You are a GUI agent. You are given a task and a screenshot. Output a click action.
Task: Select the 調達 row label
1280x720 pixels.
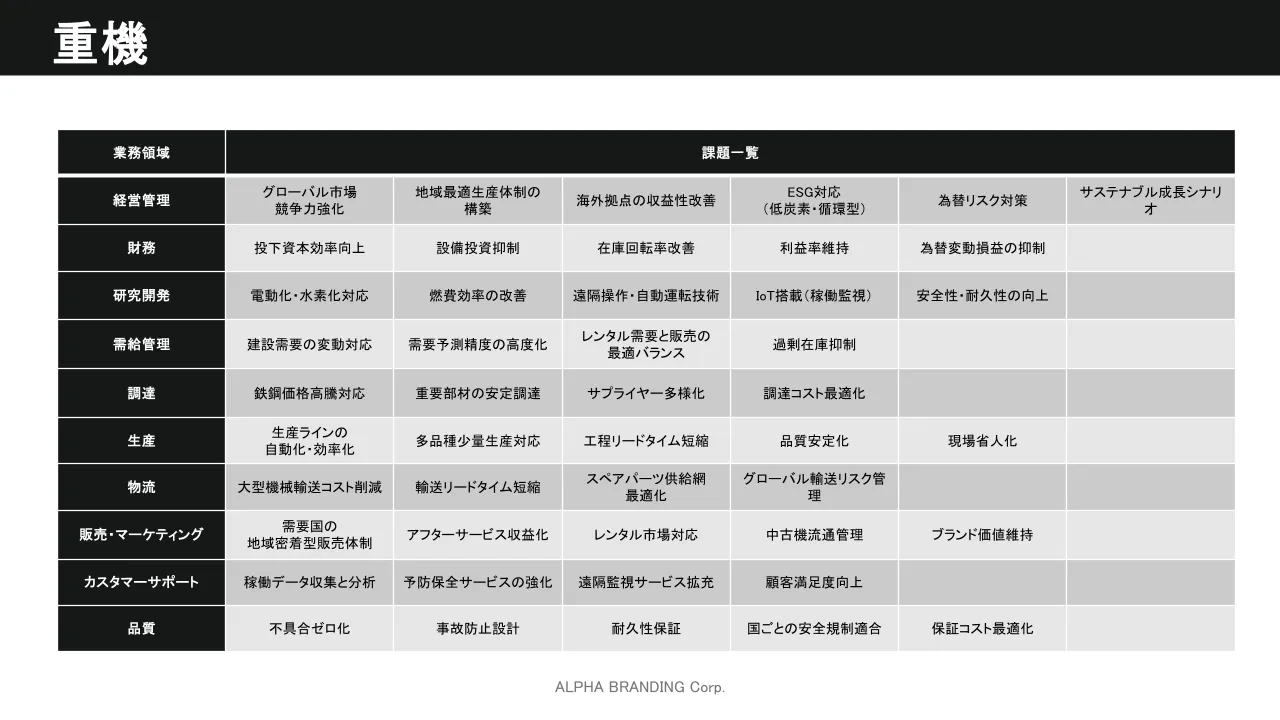(141, 393)
